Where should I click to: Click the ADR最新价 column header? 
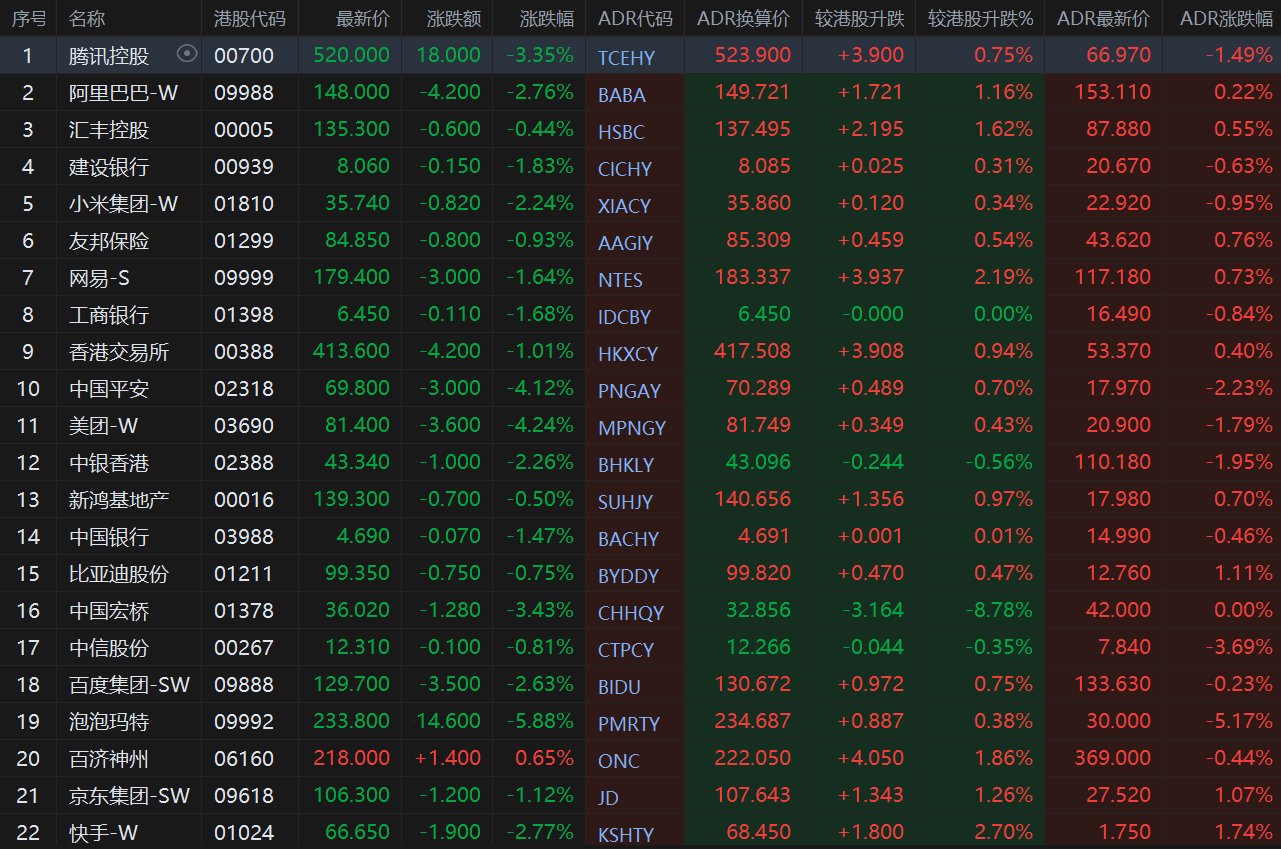tap(1103, 18)
